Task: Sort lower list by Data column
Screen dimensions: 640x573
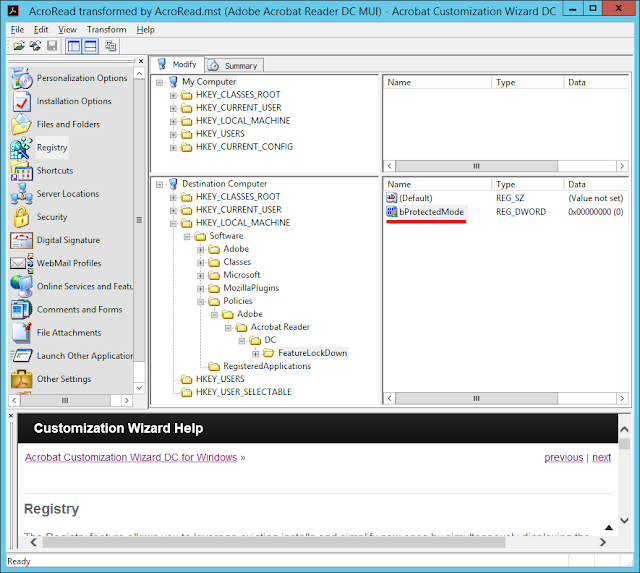Action: pos(596,184)
